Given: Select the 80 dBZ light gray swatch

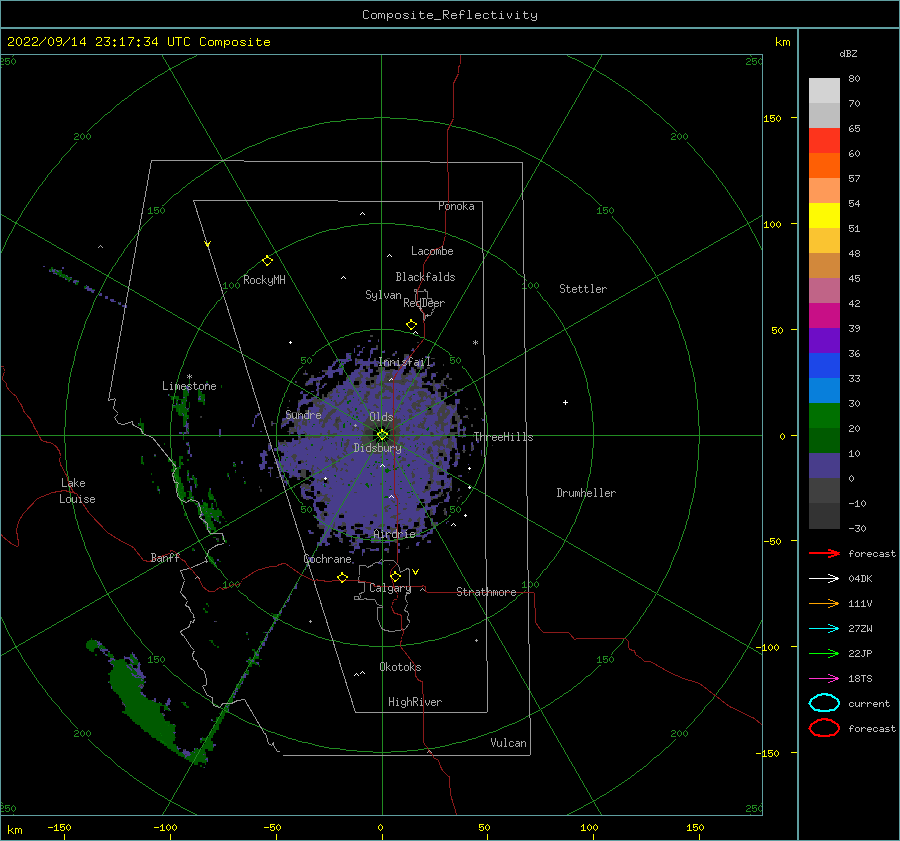Looking at the screenshot, I should [824, 90].
